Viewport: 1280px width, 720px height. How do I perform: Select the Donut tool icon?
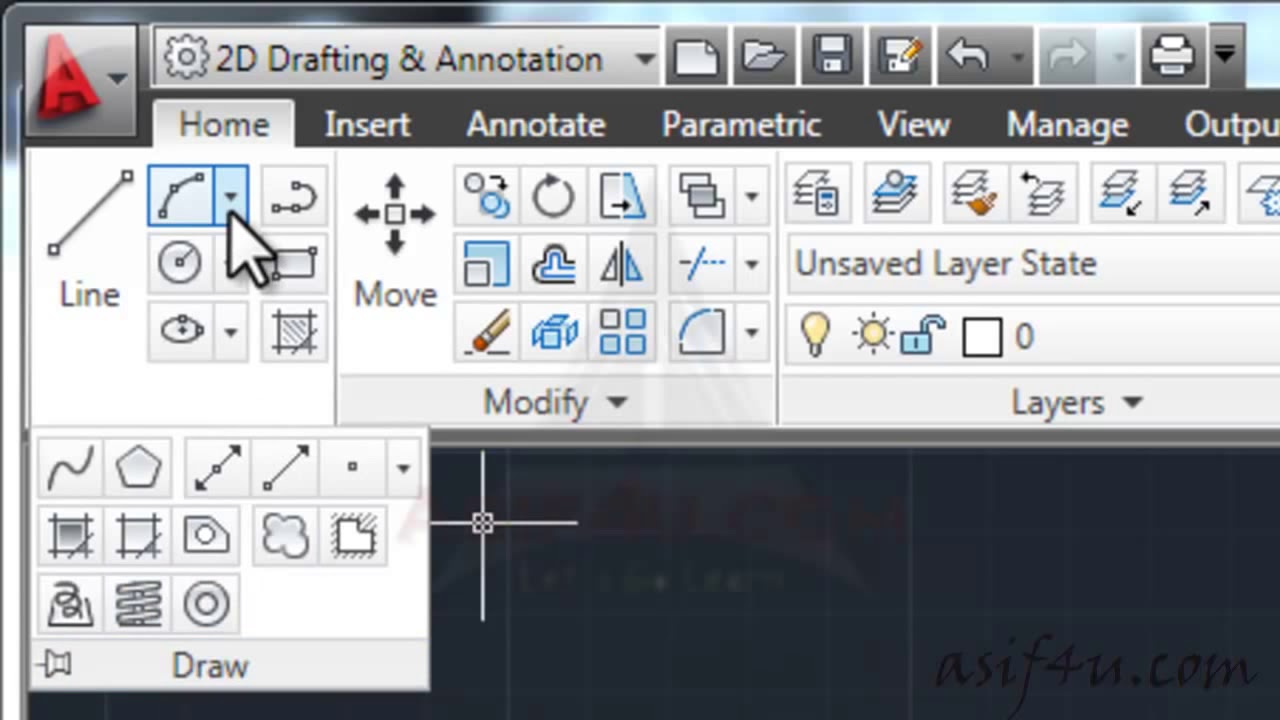(x=206, y=604)
